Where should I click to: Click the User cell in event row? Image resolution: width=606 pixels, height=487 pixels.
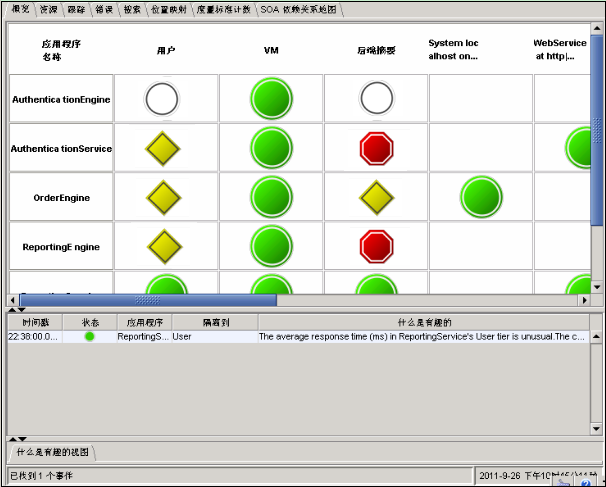point(215,337)
